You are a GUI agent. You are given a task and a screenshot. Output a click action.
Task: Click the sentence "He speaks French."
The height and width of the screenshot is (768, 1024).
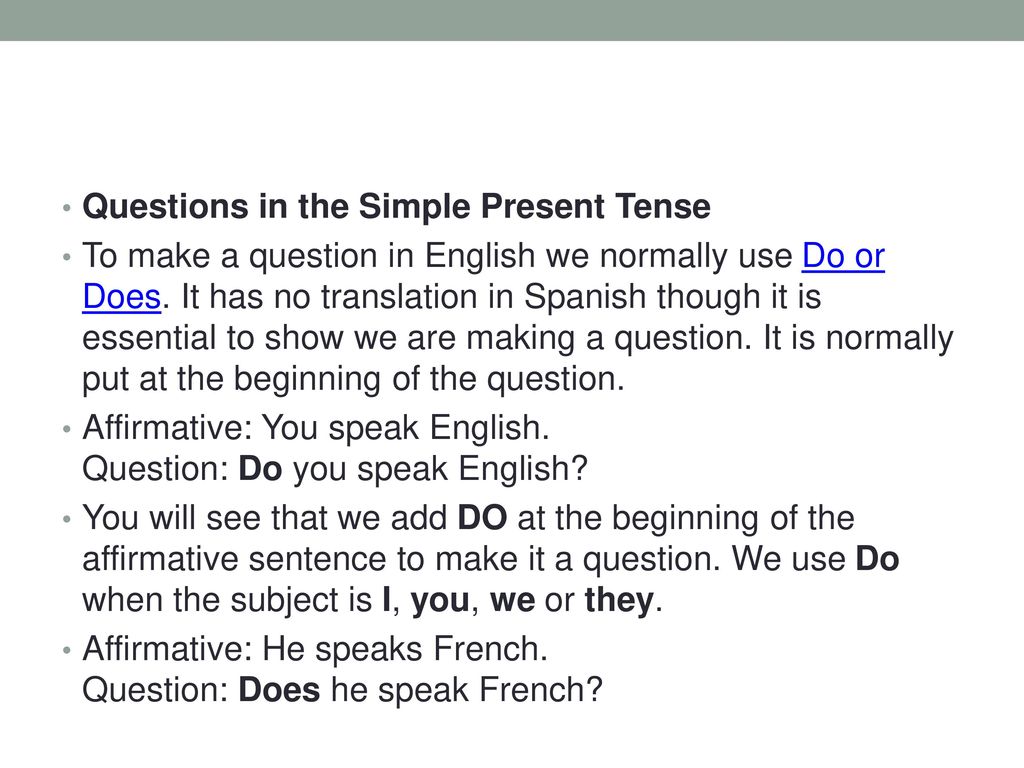point(405,649)
